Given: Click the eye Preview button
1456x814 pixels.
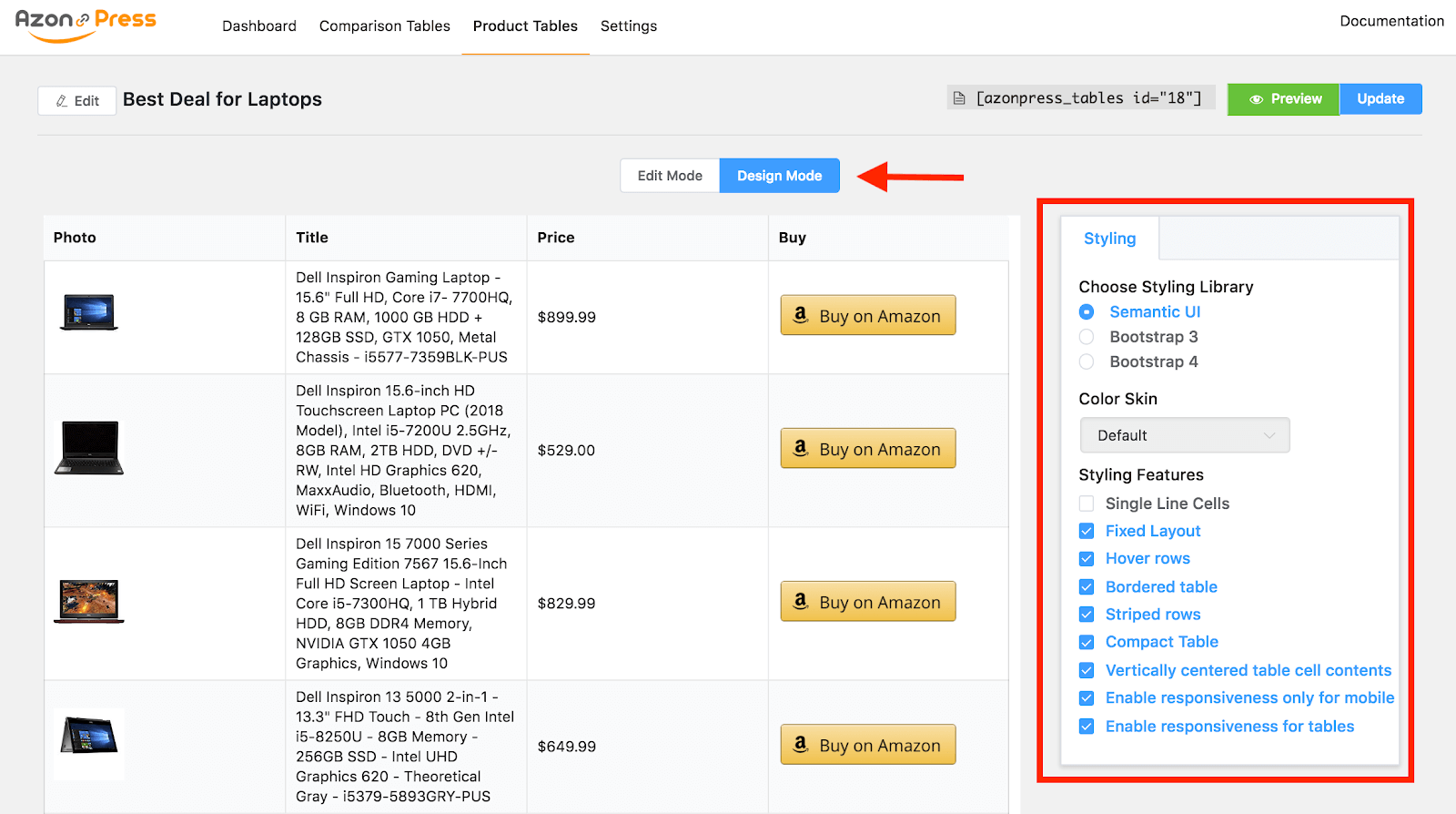Looking at the screenshot, I should [x=1284, y=99].
